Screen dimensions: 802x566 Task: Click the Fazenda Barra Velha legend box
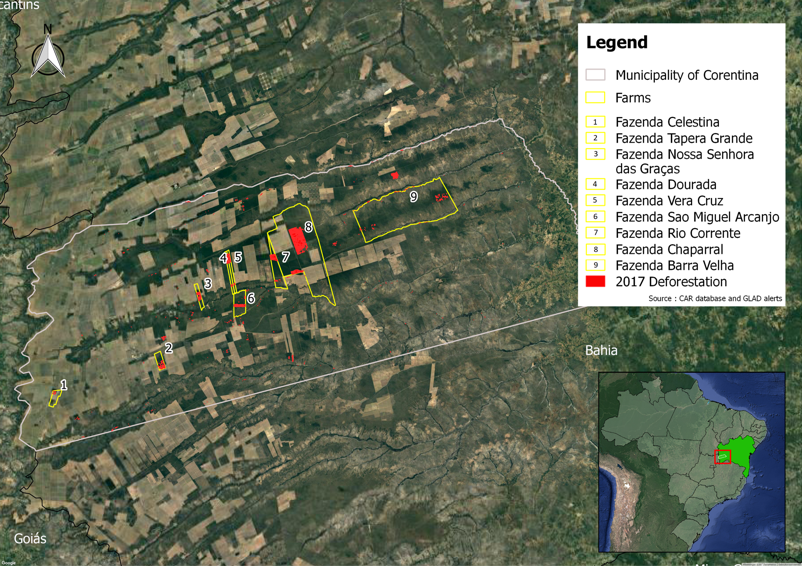[x=595, y=266]
